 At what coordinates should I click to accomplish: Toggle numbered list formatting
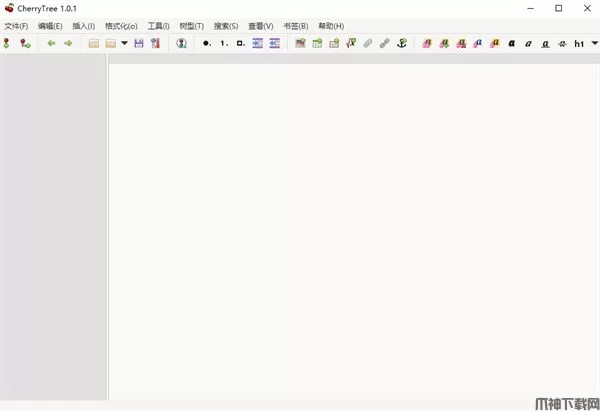click(x=224, y=43)
